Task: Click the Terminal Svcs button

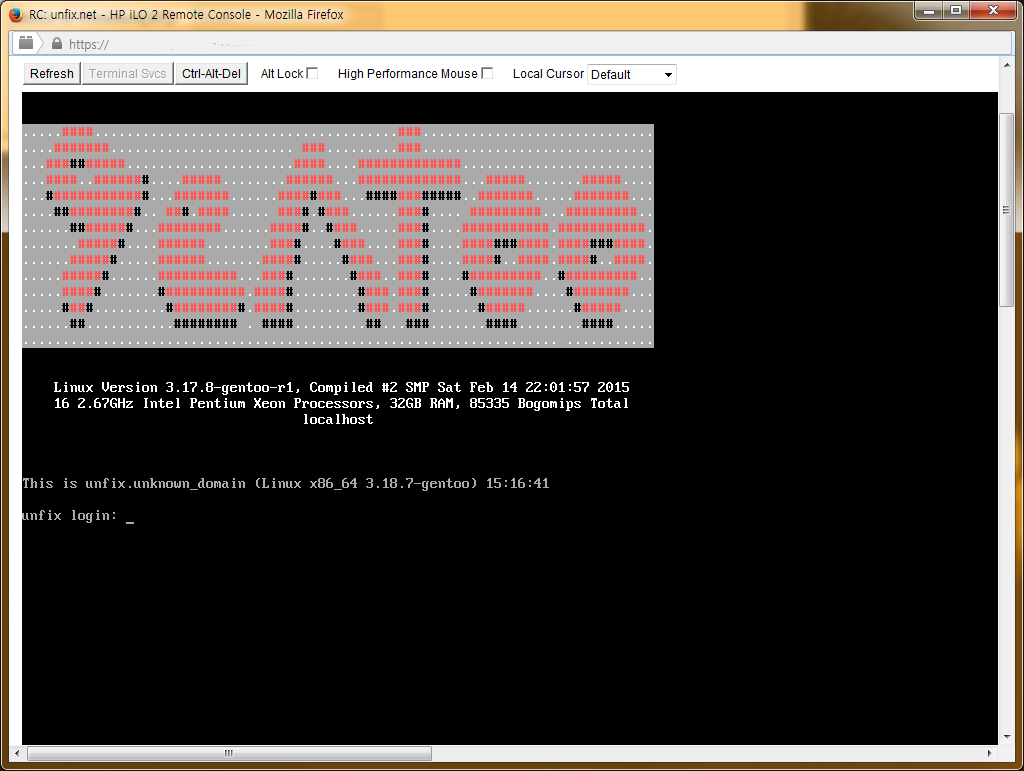Action: tap(127, 73)
